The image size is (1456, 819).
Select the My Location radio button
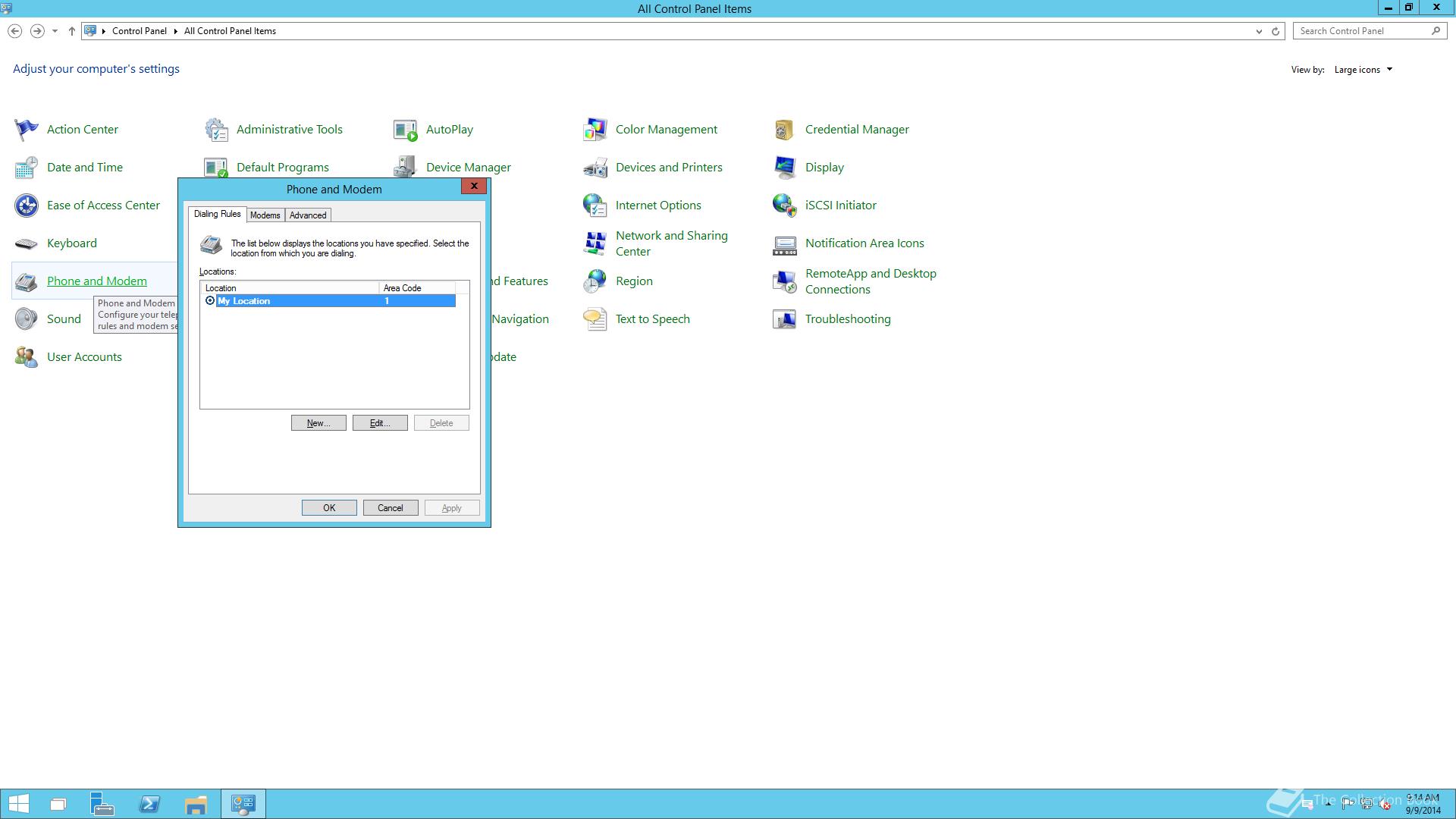(210, 301)
